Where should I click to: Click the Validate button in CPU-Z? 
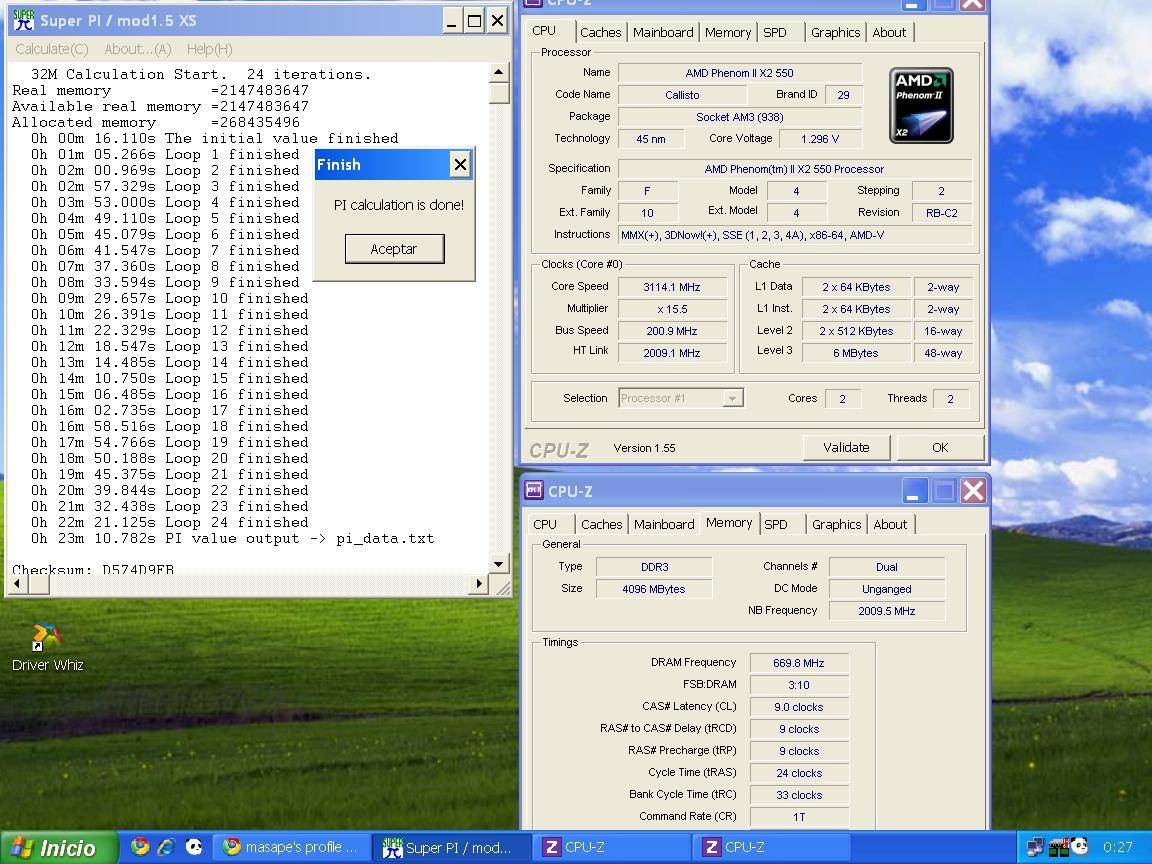pos(846,447)
